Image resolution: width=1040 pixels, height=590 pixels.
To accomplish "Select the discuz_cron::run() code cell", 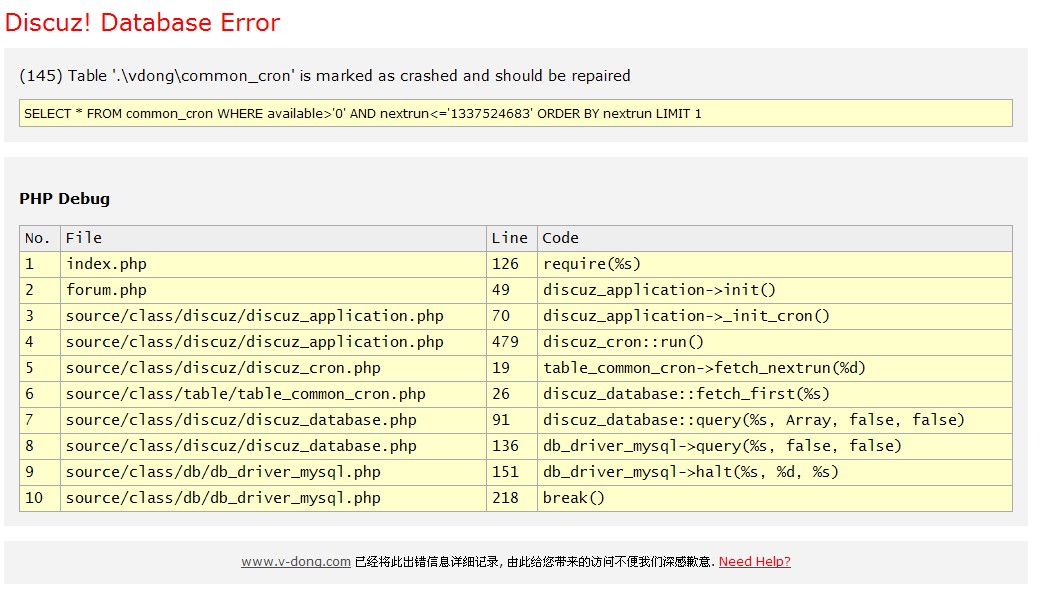I will pos(775,342).
